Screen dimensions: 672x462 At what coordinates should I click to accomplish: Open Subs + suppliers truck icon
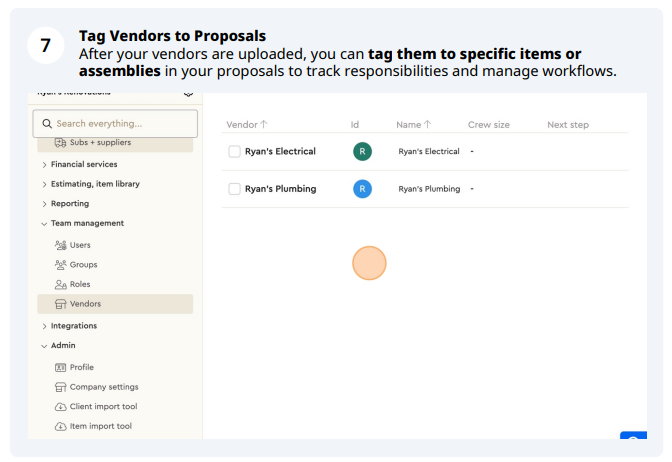pyautogui.click(x=60, y=142)
